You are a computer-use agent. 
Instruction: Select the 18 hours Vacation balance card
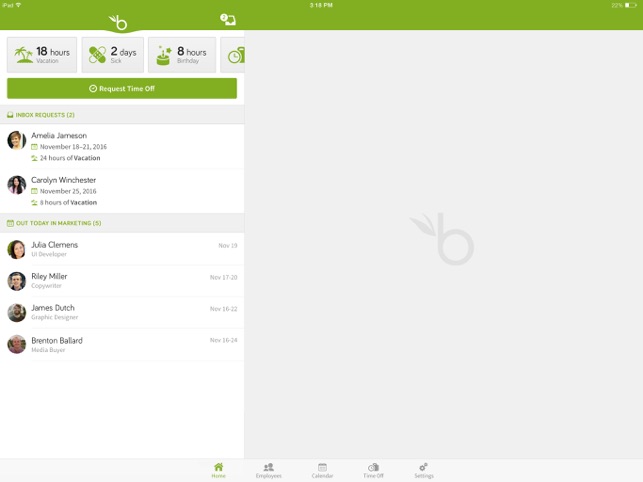(x=42, y=55)
